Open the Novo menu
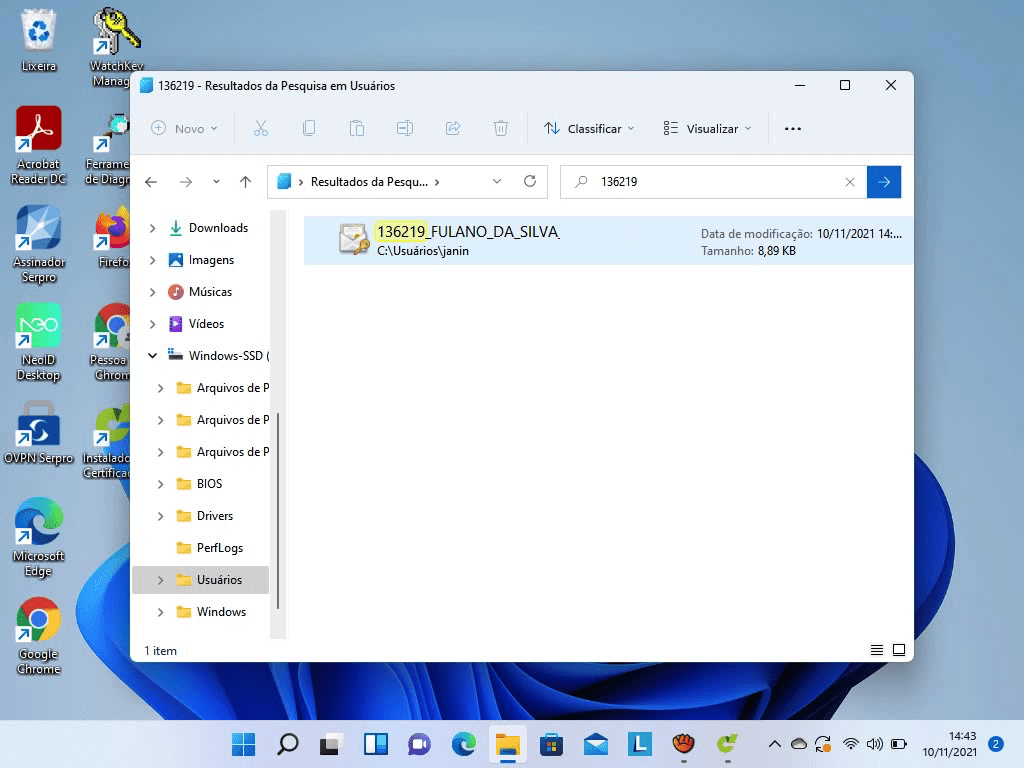 [x=185, y=128]
